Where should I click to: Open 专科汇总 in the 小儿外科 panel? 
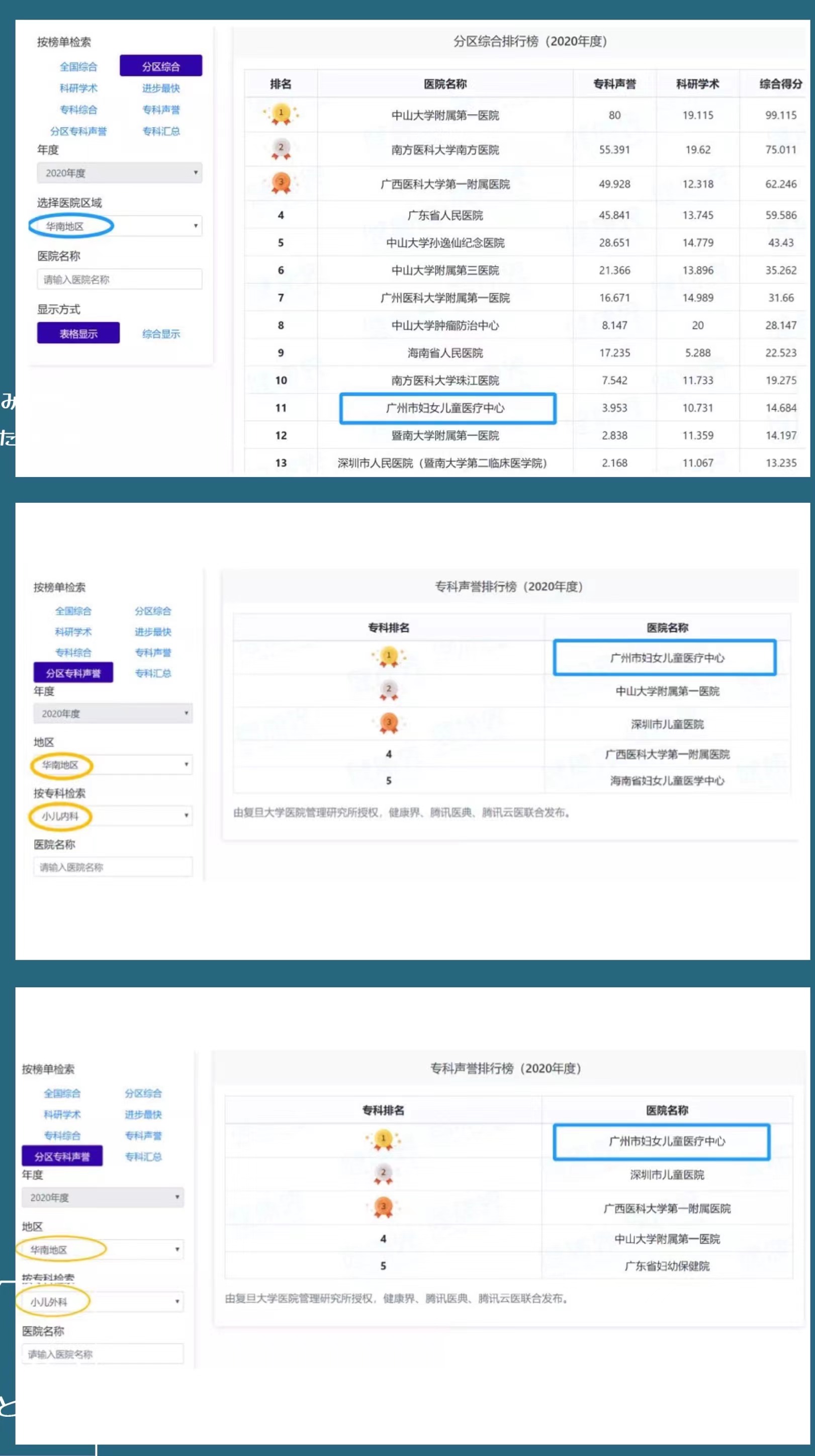click(x=143, y=1156)
